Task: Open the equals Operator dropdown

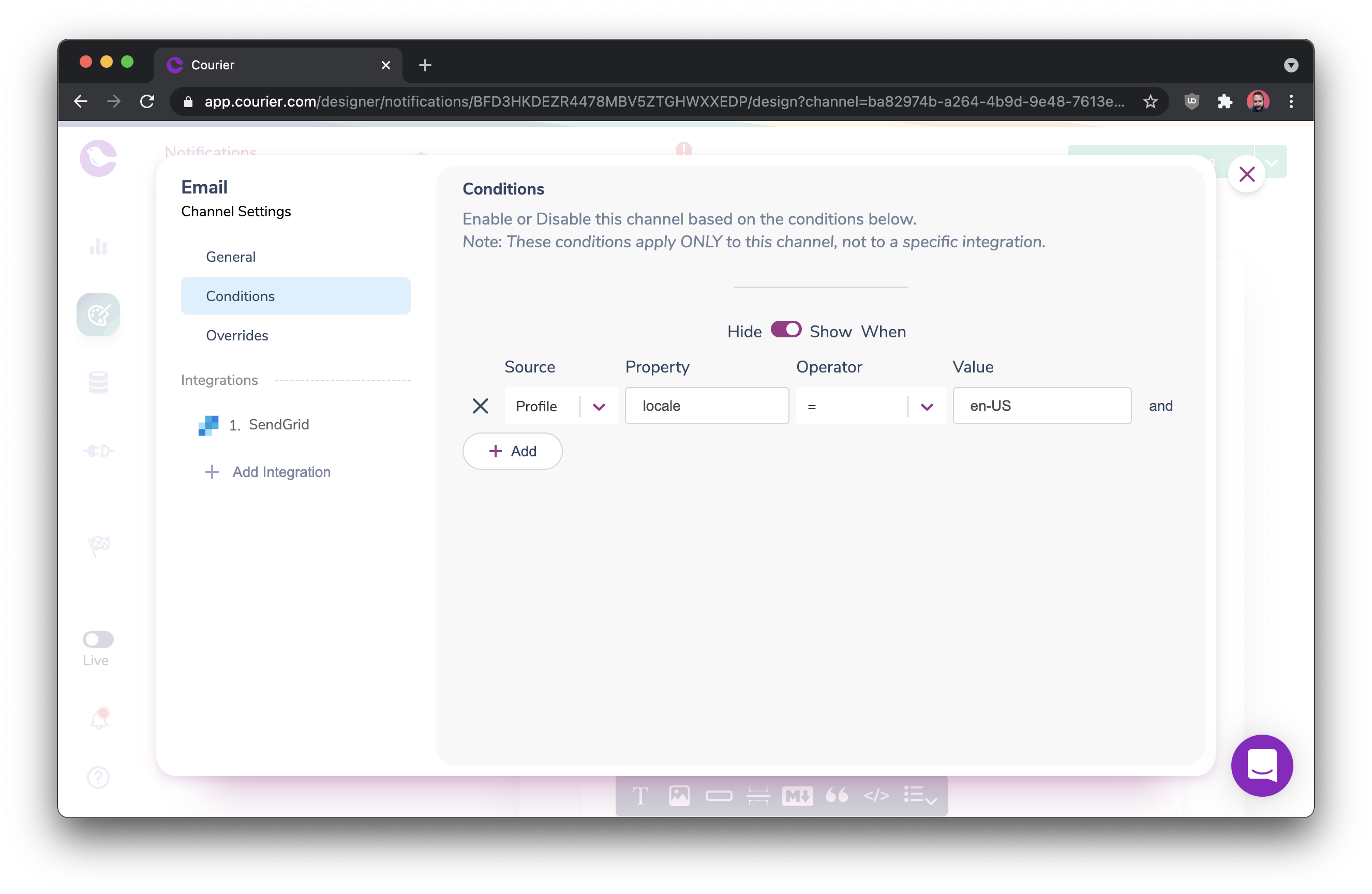Action: (x=926, y=406)
